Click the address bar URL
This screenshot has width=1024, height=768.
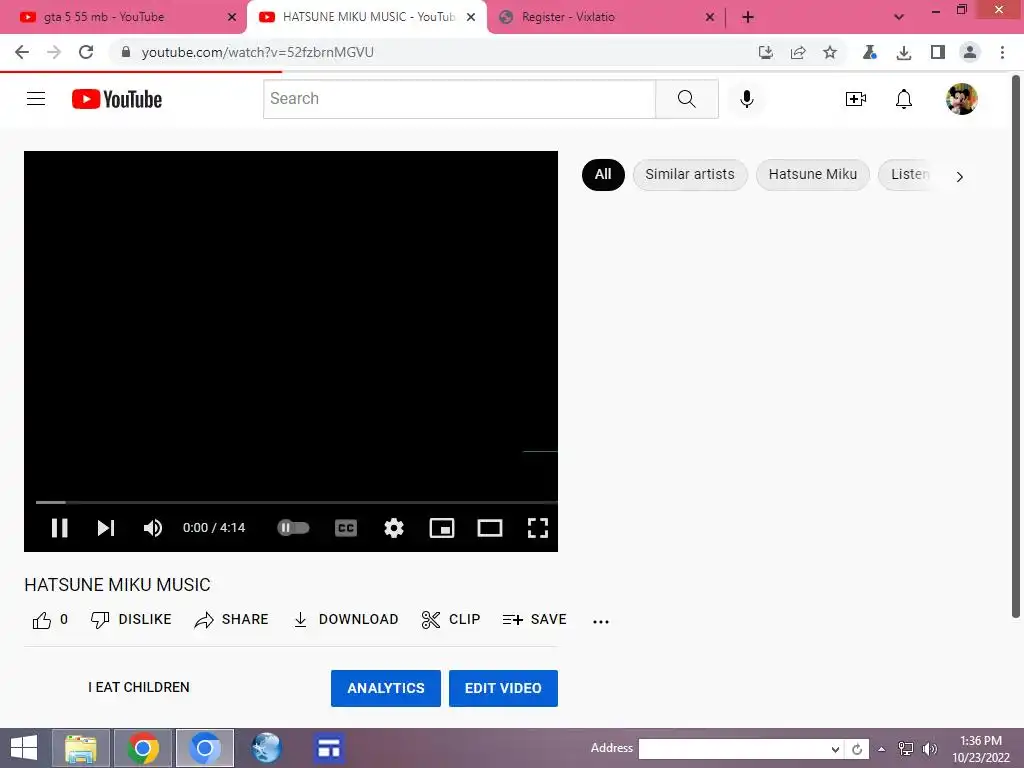click(257, 52)
